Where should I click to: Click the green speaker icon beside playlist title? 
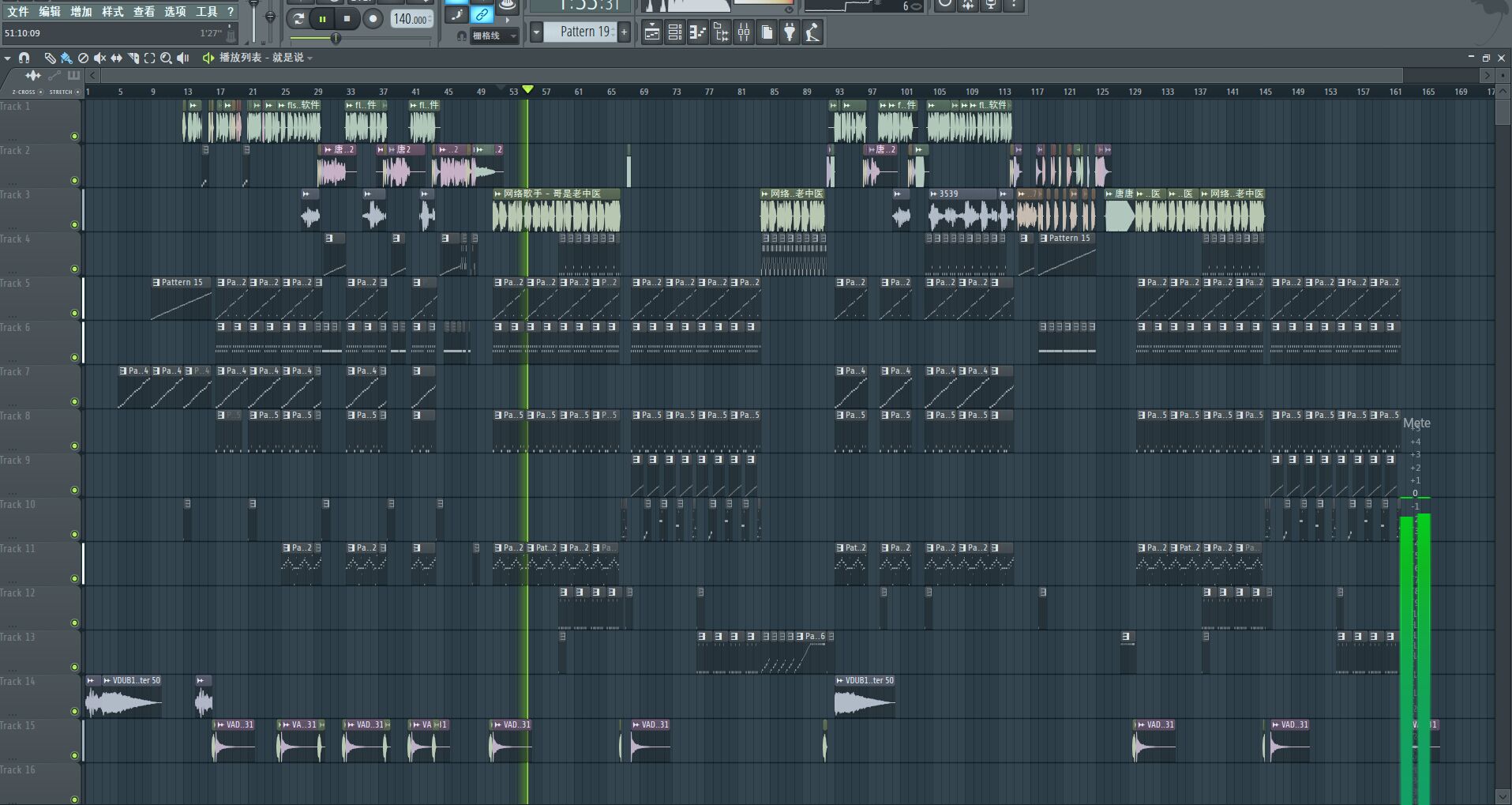pos(208,58)
